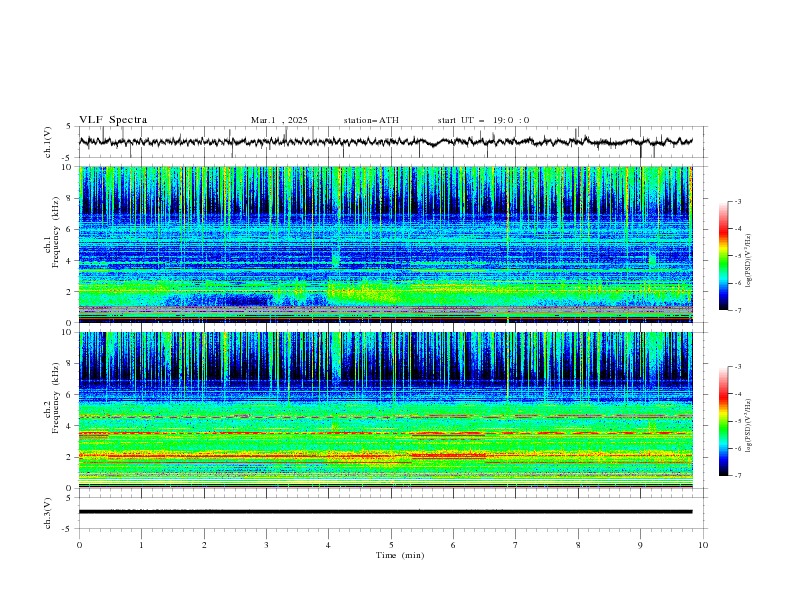Click the '9' tick on Time axis

(640, 545)
